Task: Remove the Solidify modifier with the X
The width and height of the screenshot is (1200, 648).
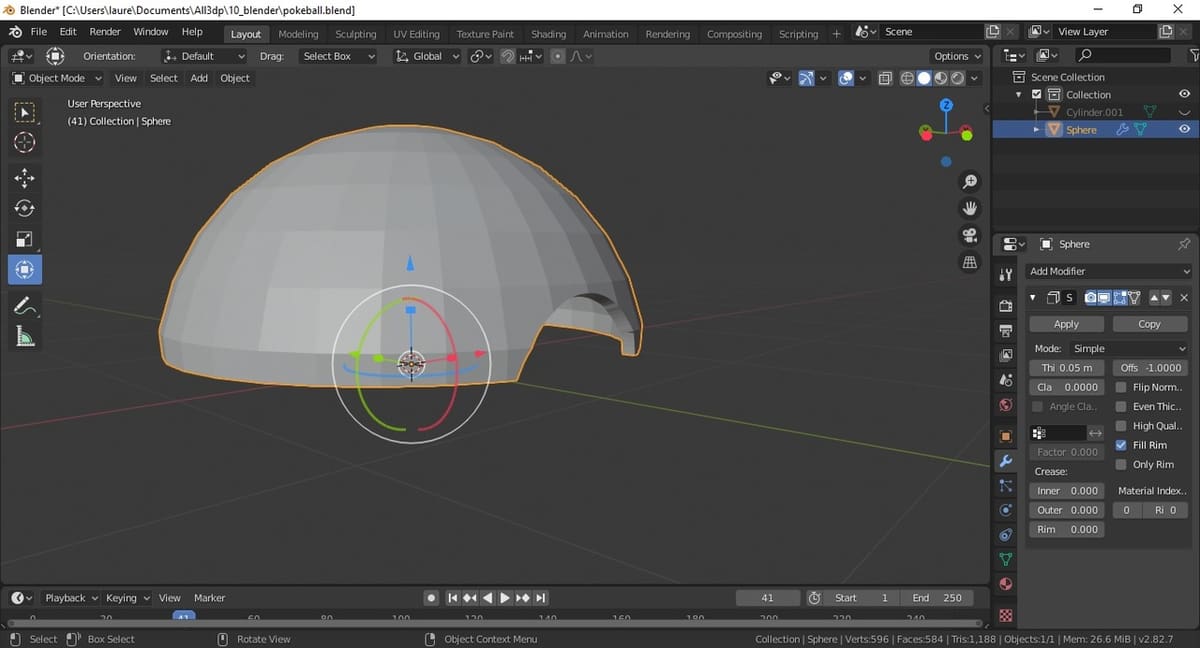Action: tap(1184, 298)
